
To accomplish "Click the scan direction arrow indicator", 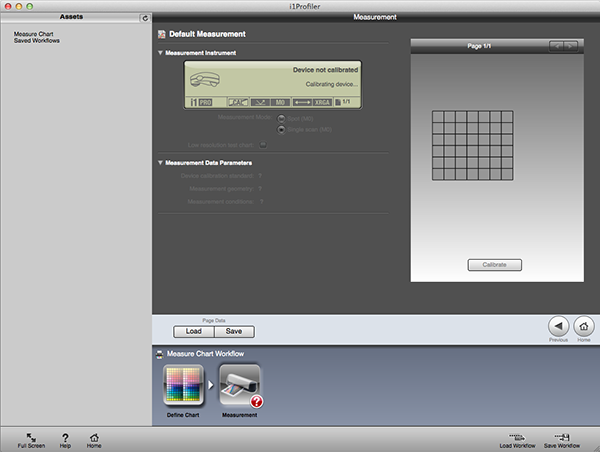I will [302, 103].
